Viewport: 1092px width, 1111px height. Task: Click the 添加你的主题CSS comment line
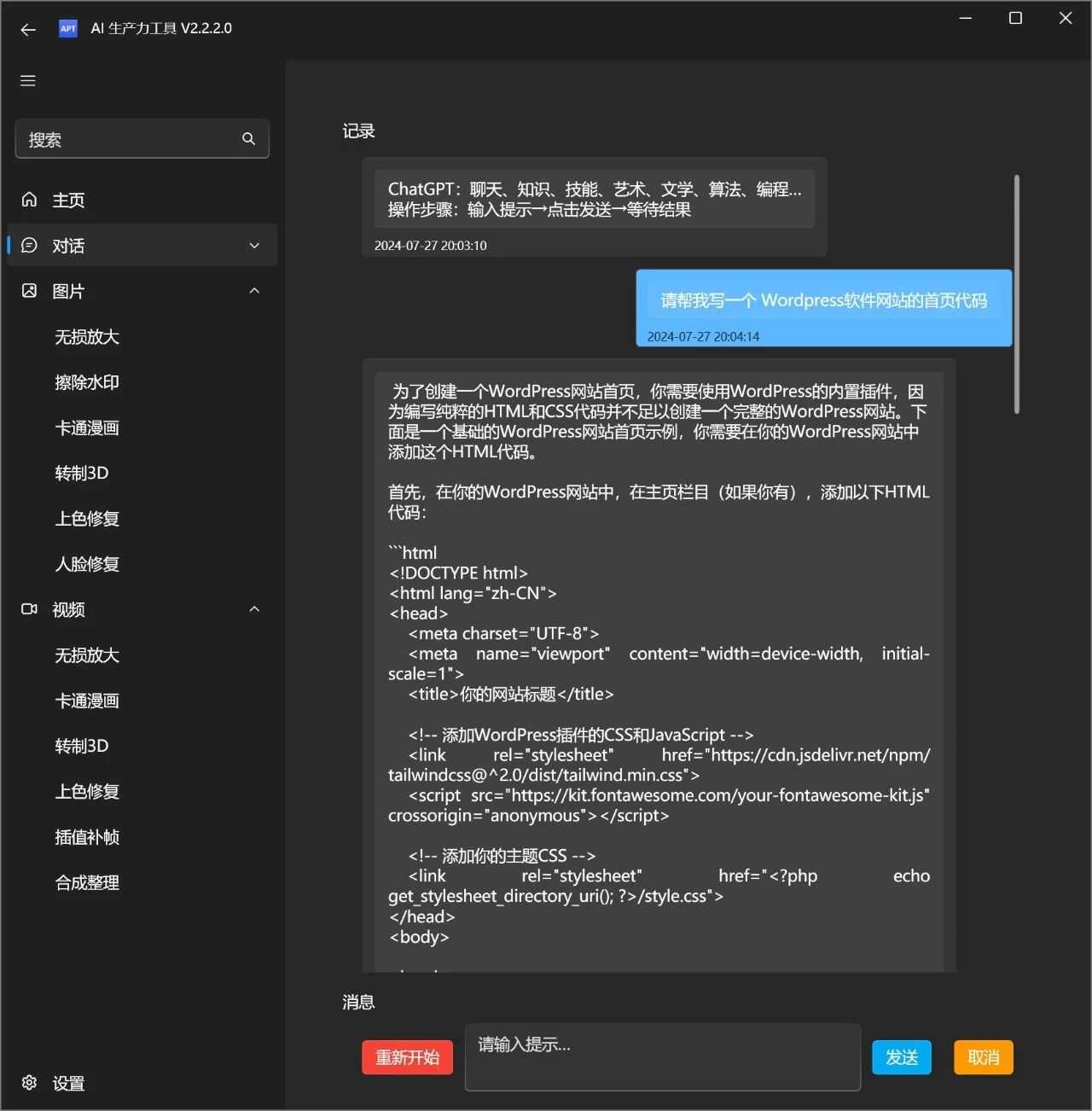[x=502, y=855]
